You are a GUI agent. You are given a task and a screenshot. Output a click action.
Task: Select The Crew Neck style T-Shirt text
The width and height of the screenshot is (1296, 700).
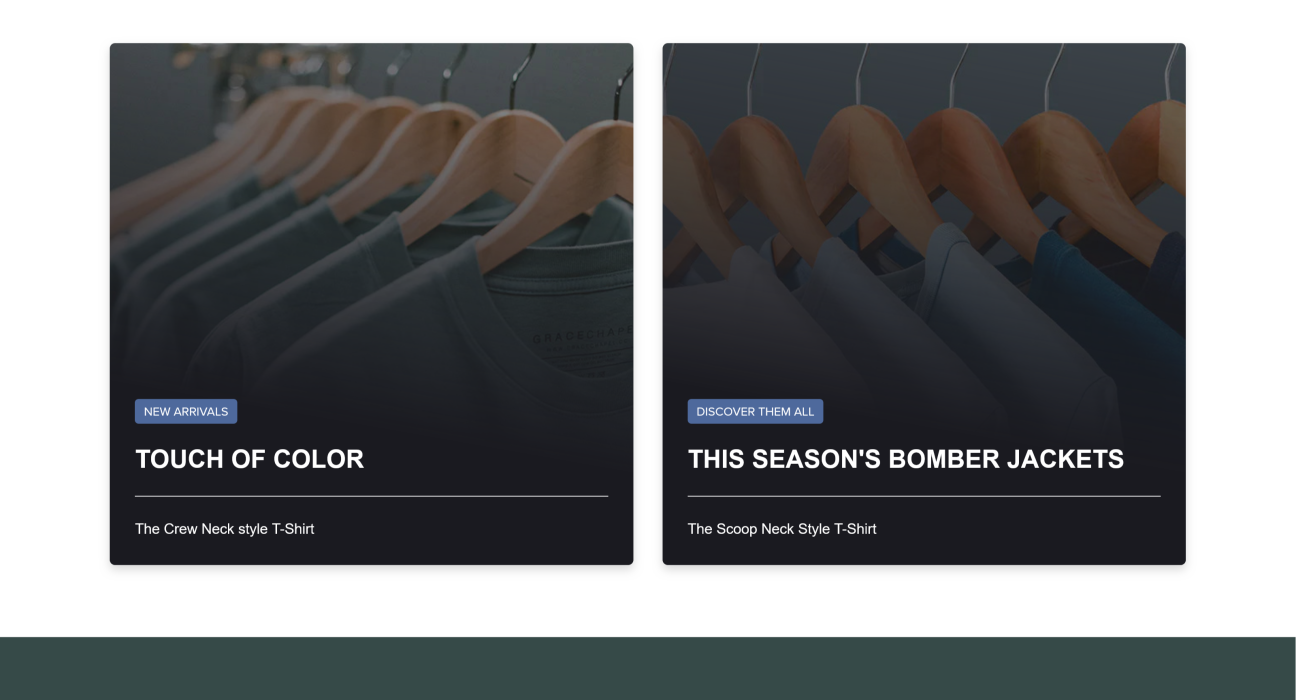(x=225, y=529)
